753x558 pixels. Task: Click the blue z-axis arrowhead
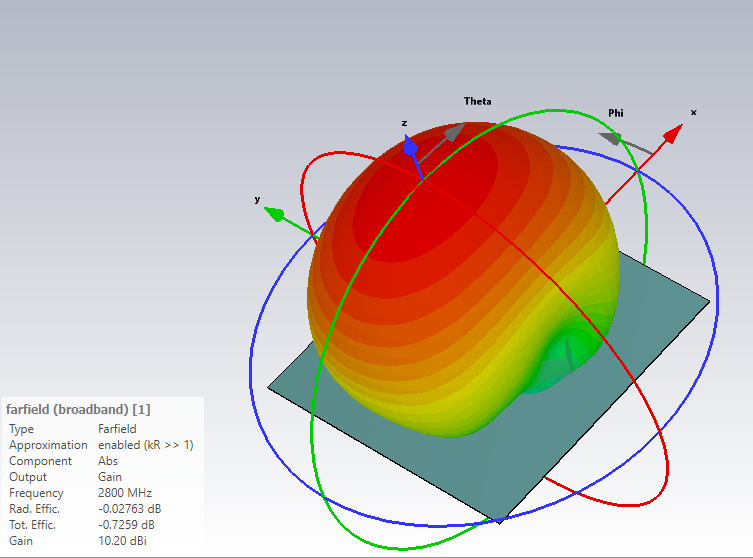tap(410, 145)
